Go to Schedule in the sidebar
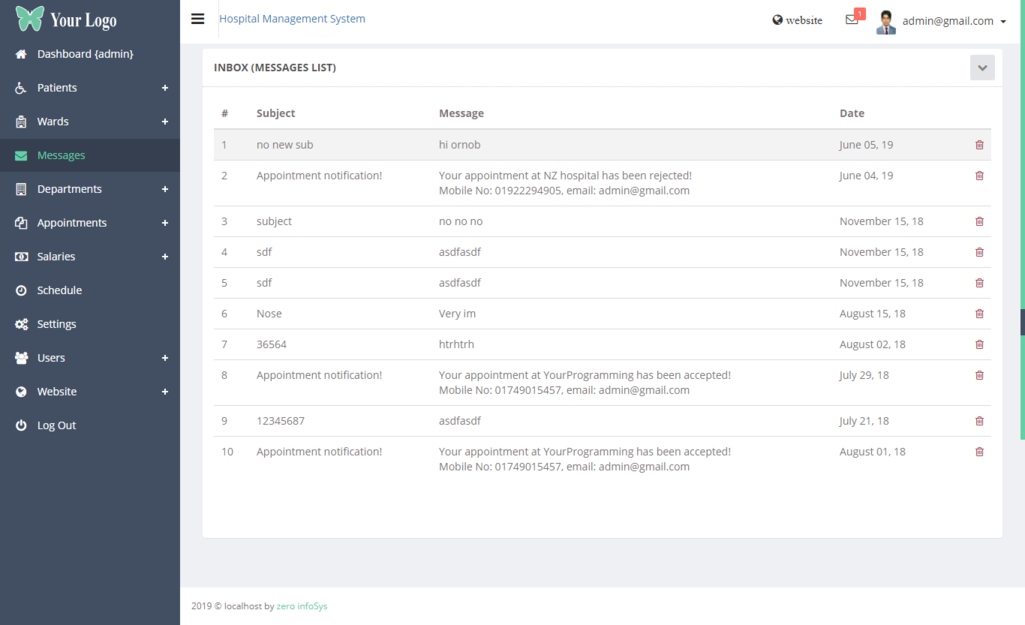The width and height of the screenshot is (1025, 625). pos(59,291)
